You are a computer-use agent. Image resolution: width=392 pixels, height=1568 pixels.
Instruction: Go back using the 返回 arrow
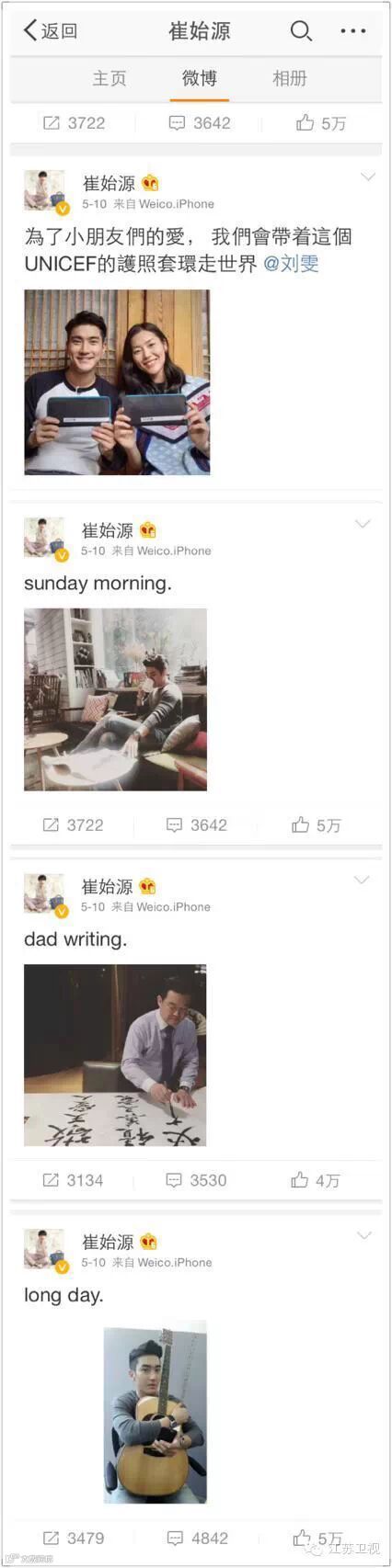[x=51, y=31]
